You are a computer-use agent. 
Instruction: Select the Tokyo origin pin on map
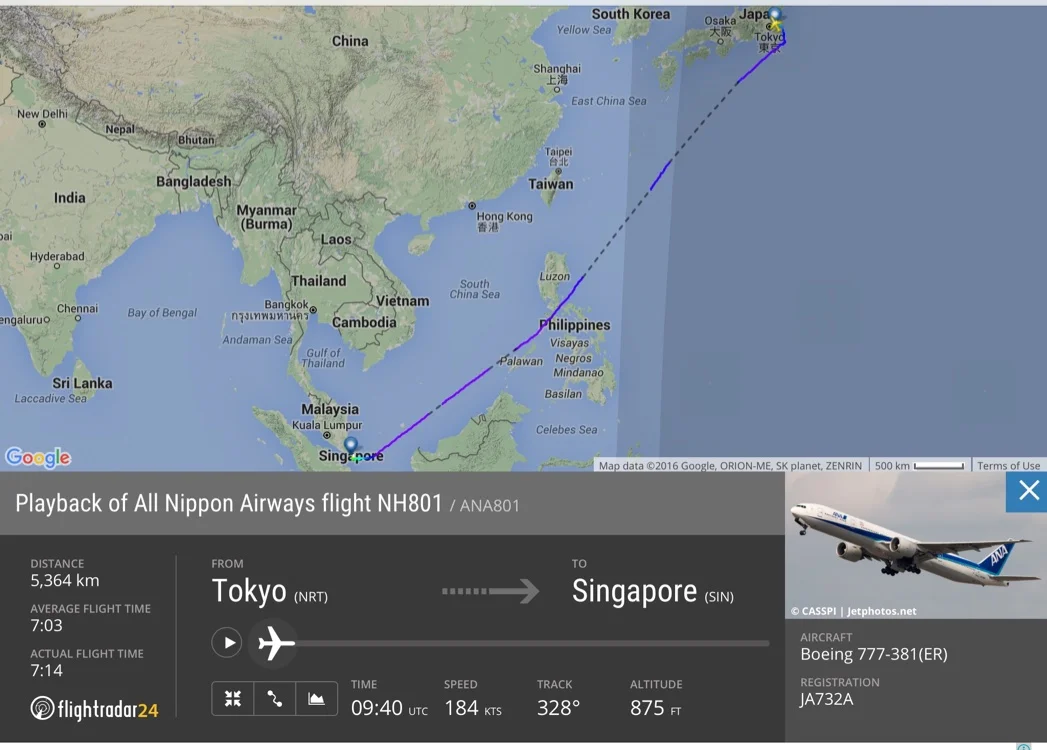[x=775, y=14]
